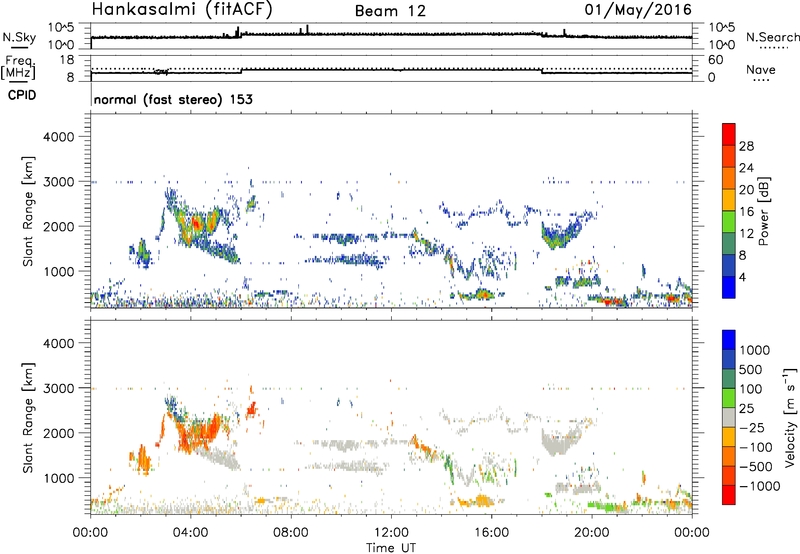Click the 12:00 time tick label
Viewport: 800px width, 554px height.
pyautogui.click(x=391, y=533)
